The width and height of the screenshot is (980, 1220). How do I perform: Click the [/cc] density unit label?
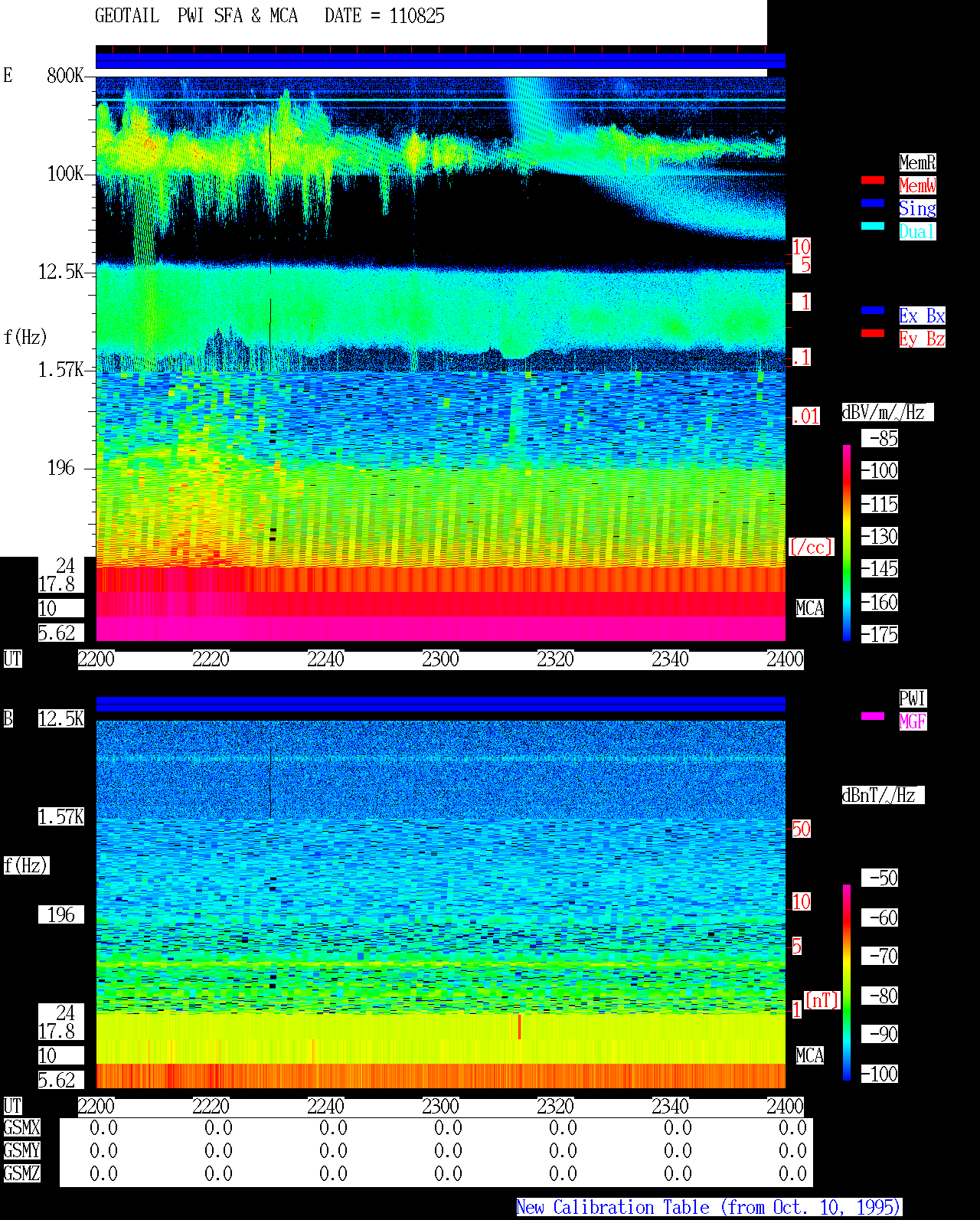(x=811, y=547)
